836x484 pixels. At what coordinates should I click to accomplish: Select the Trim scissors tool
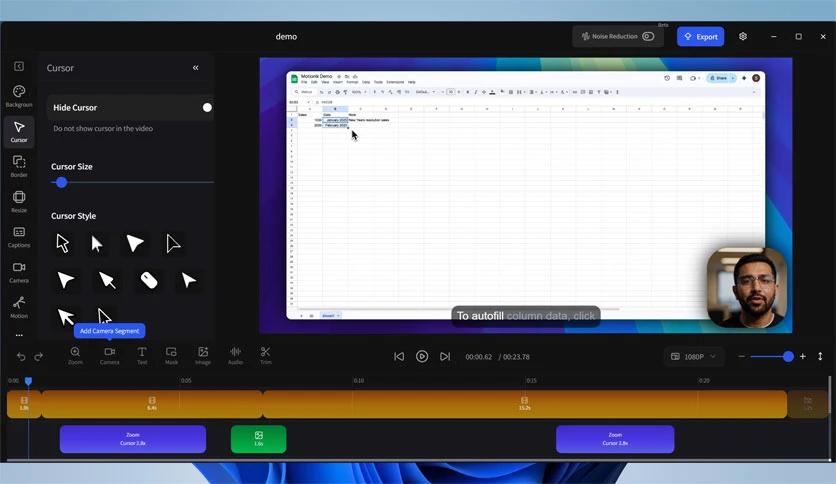point(266,356)
